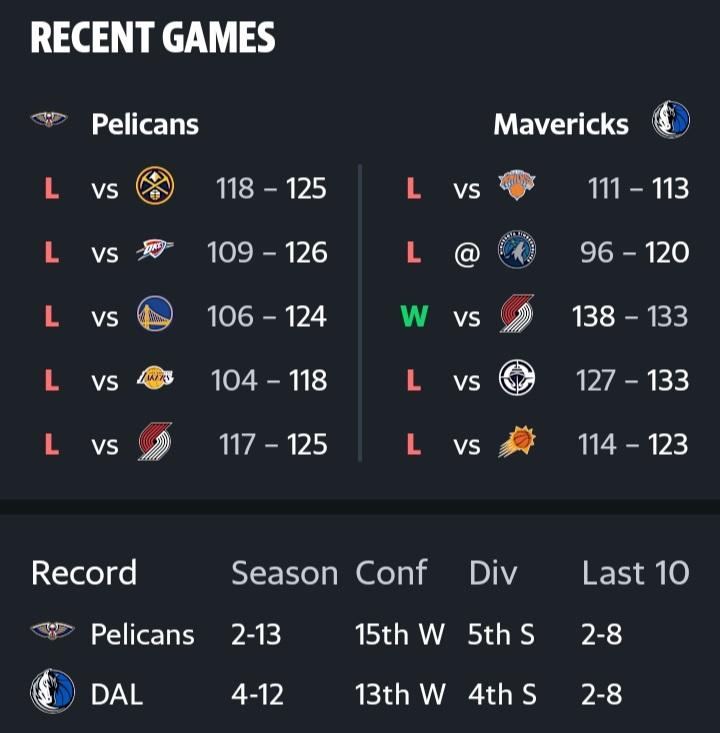Select the Oklahoma City Thunder logo
Screen dimensions: 720x733
pyautogui.click(x=155, y=252)
